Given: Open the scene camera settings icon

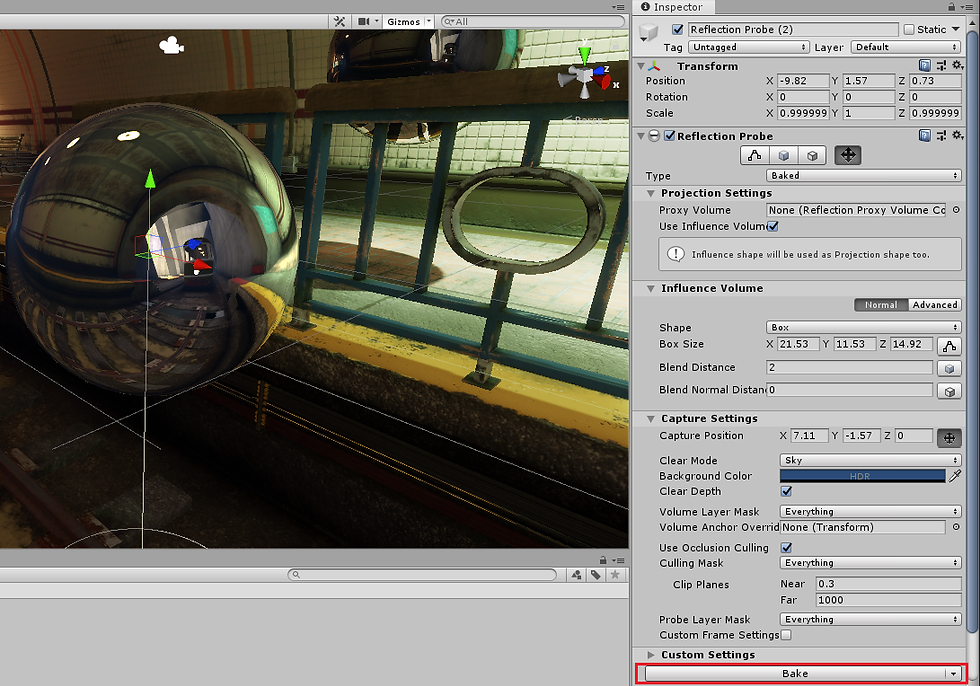Looking at the screenshot, I should (365, 21).
